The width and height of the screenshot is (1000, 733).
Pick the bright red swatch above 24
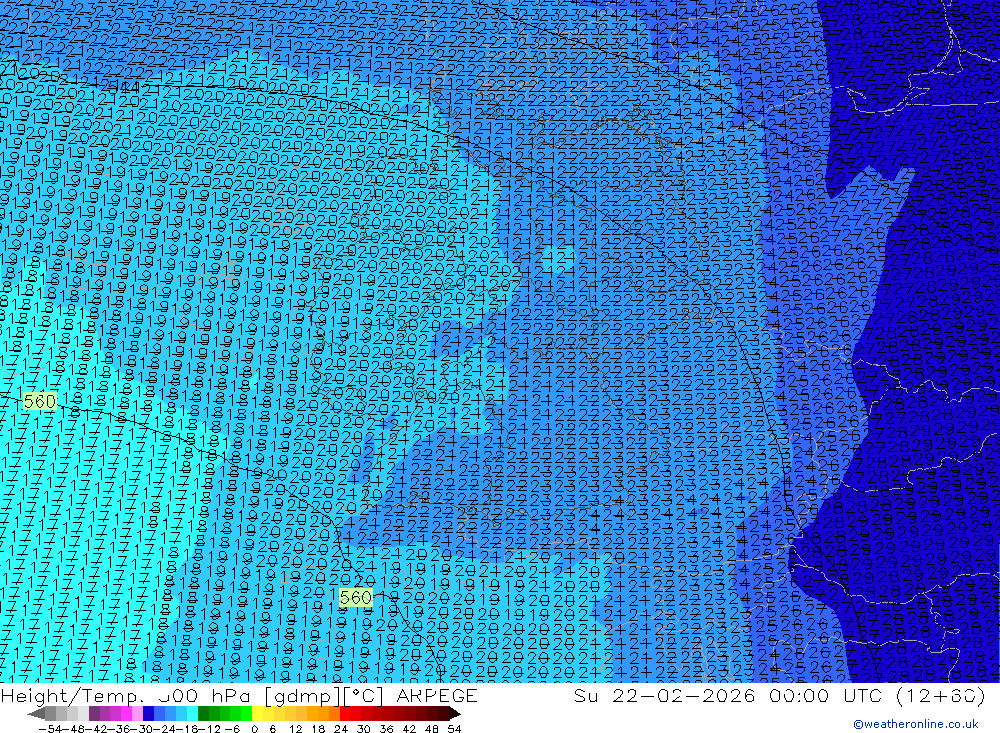[345, 713]
